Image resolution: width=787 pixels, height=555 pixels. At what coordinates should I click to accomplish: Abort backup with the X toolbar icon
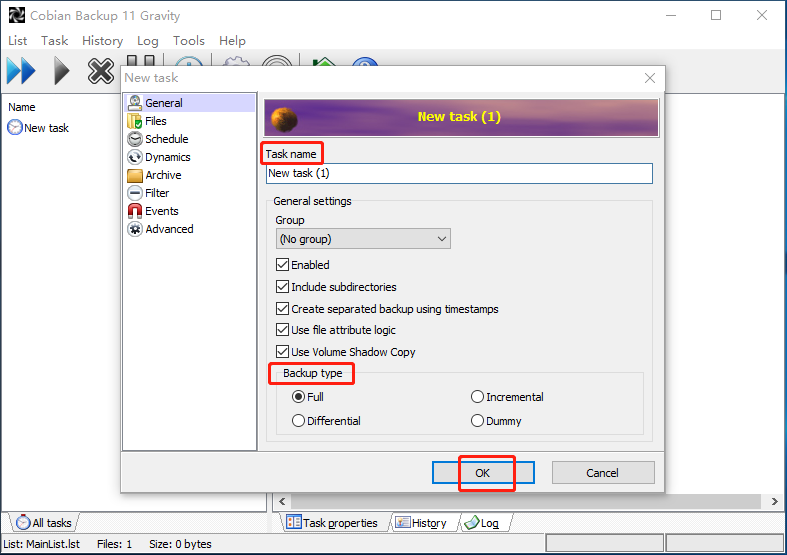point(101,71)
